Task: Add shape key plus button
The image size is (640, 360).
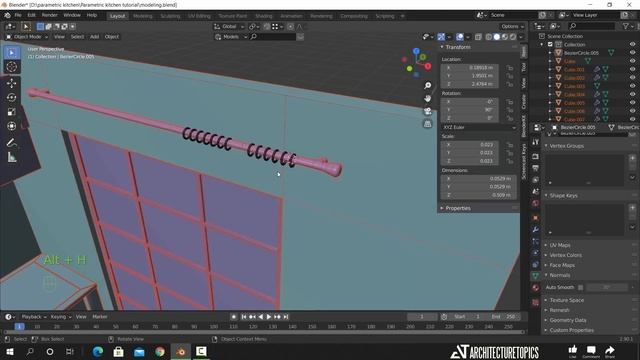Action: pos(632,208)
